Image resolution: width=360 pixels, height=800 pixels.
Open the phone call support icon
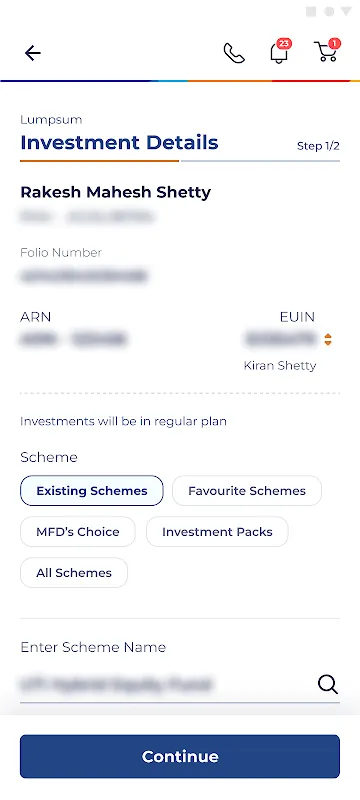point(234,53)
